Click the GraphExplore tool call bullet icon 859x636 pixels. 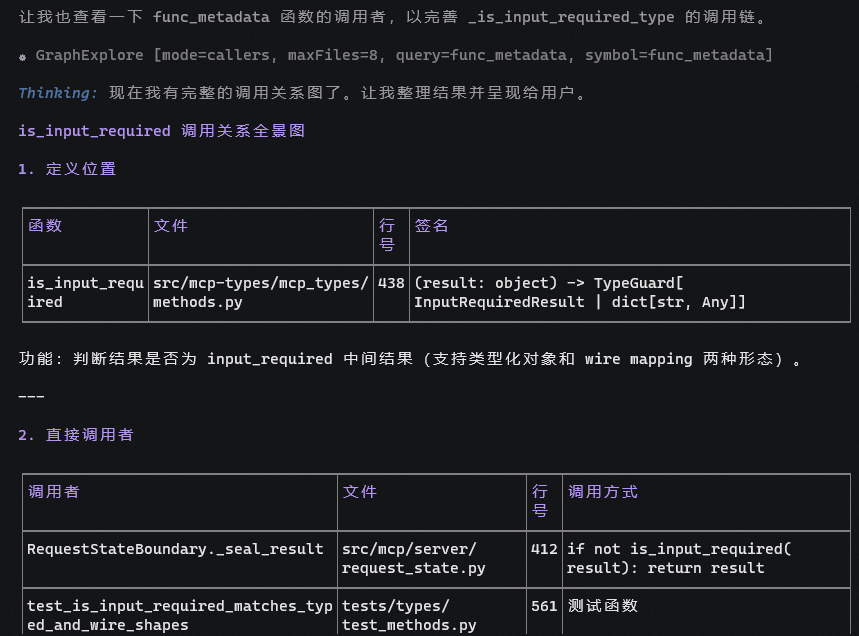coord(22,57)
